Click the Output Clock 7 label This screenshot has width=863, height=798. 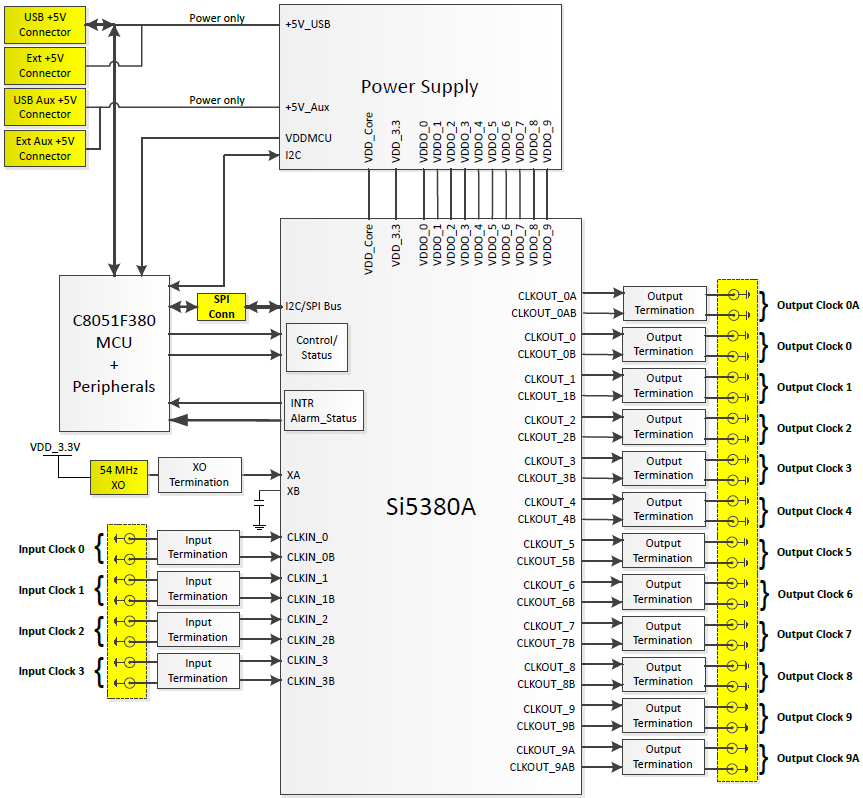(x=814, y=634)
